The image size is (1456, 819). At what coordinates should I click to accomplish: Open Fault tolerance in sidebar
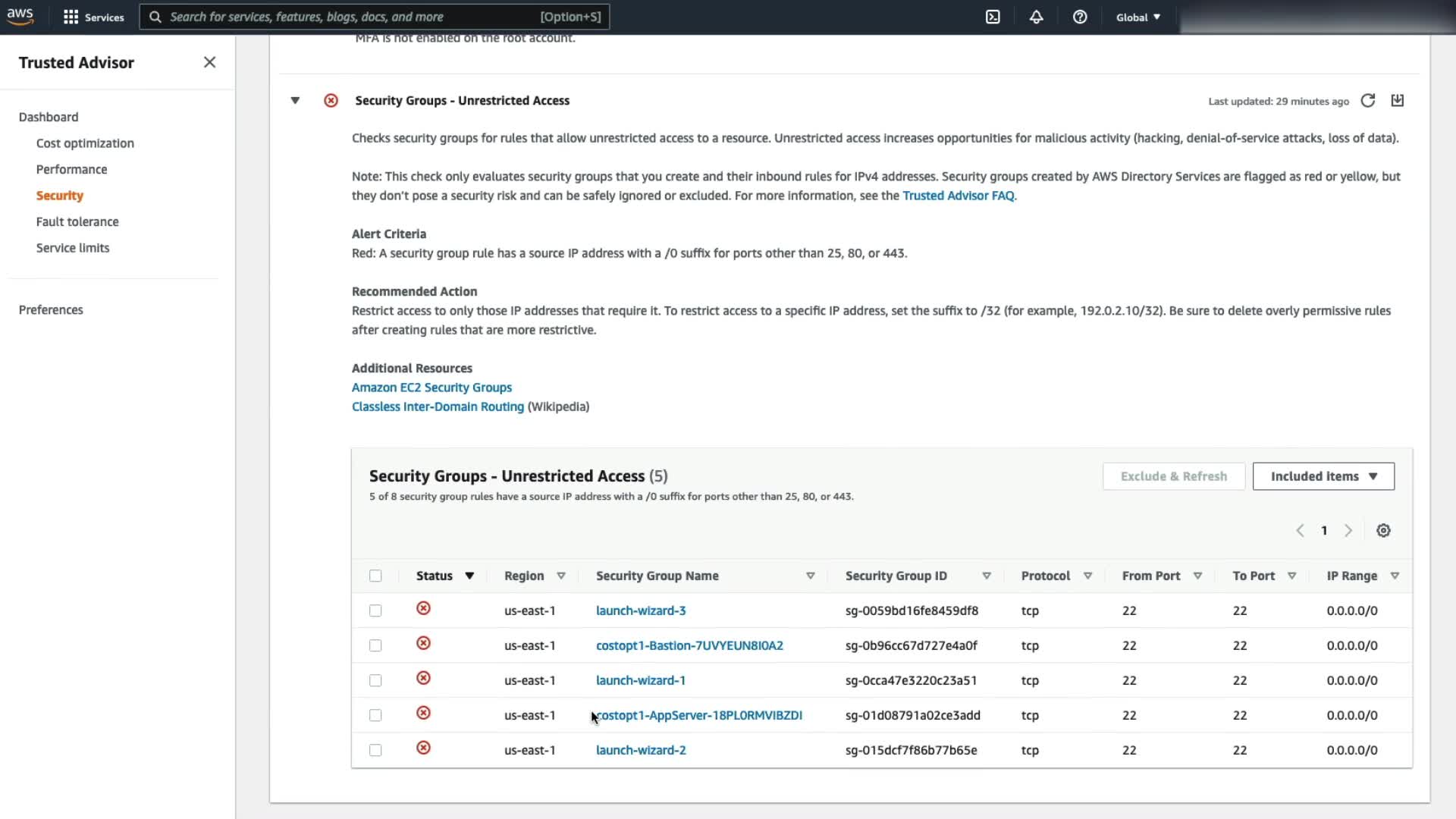click(x=77, y=221)
